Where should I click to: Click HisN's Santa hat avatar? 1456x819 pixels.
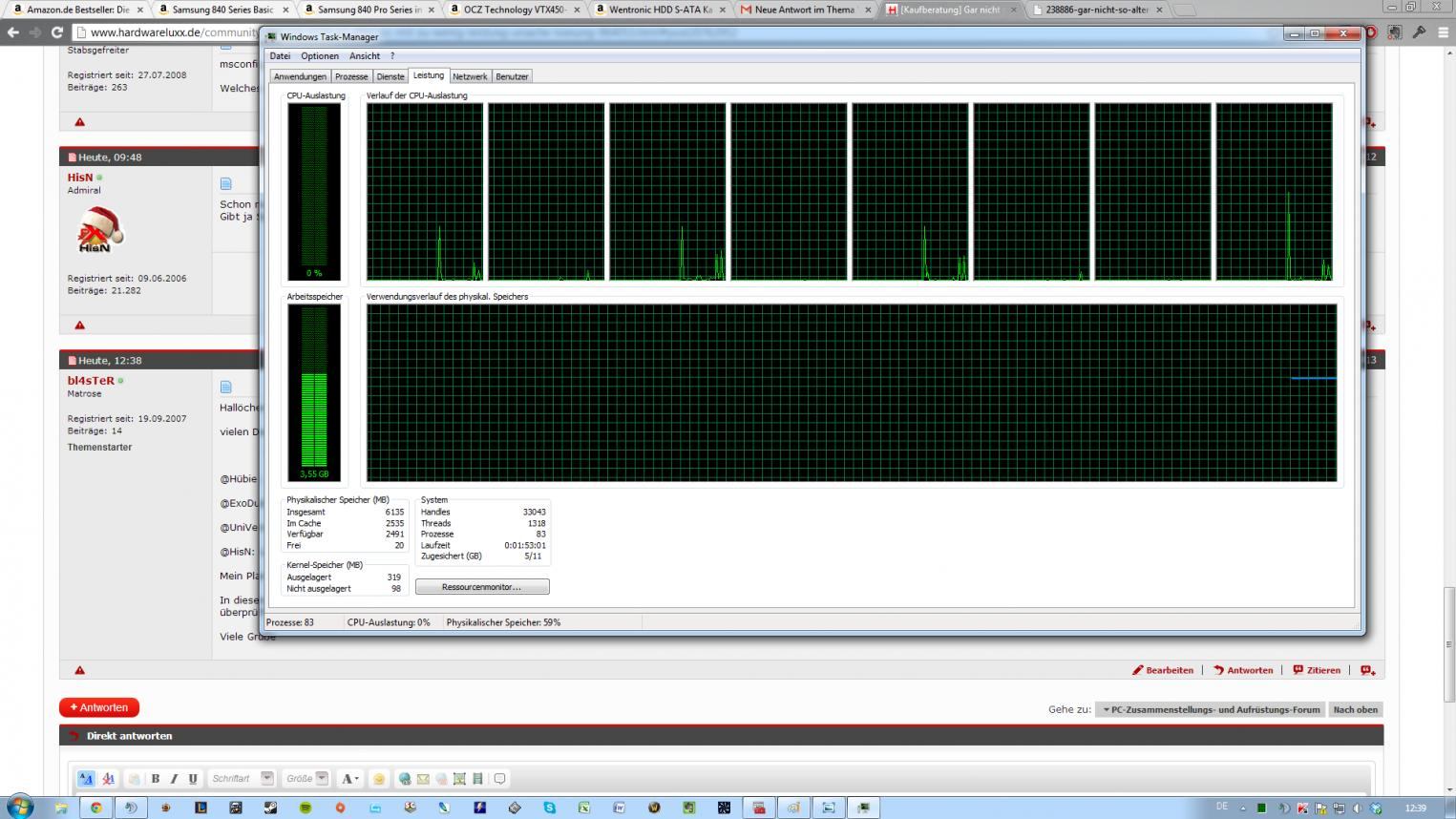[x=99, y=230]
